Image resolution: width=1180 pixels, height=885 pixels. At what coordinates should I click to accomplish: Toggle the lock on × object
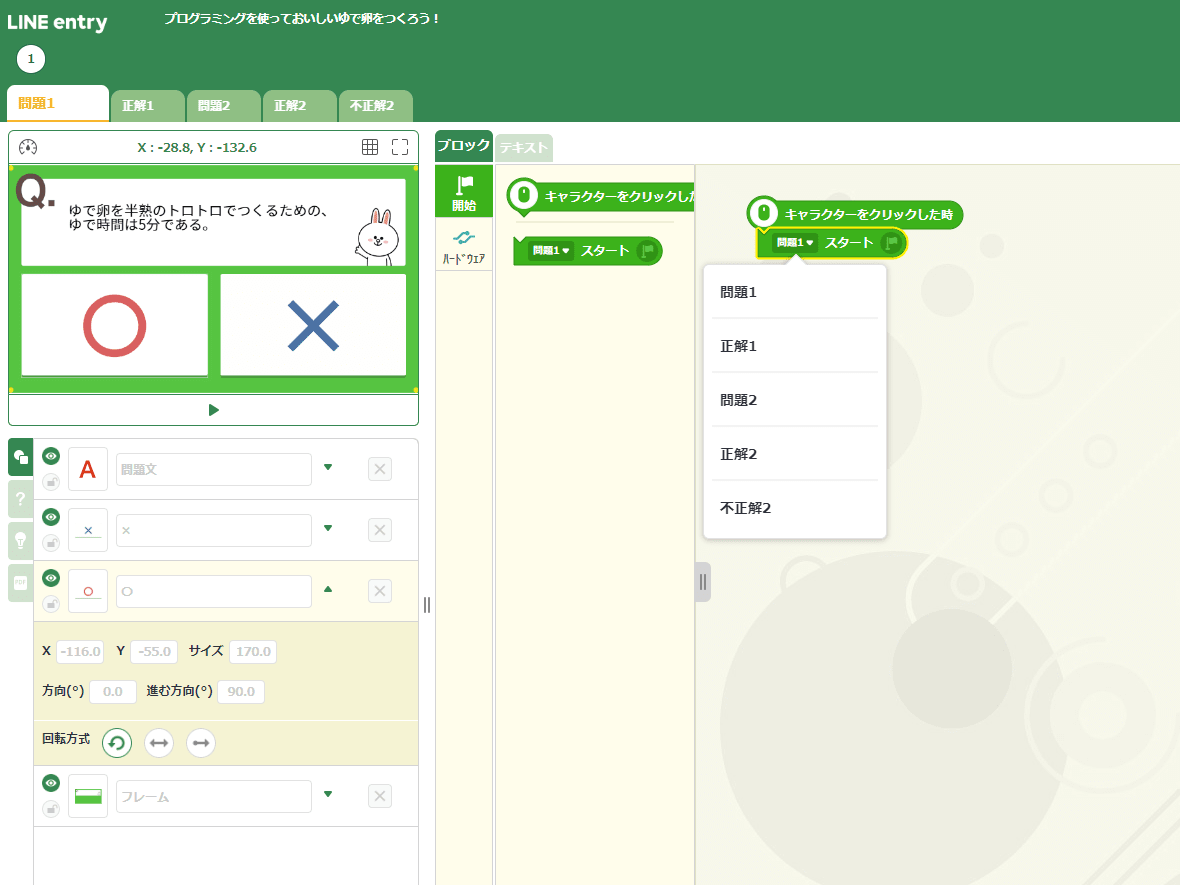[x=51, y=543]
